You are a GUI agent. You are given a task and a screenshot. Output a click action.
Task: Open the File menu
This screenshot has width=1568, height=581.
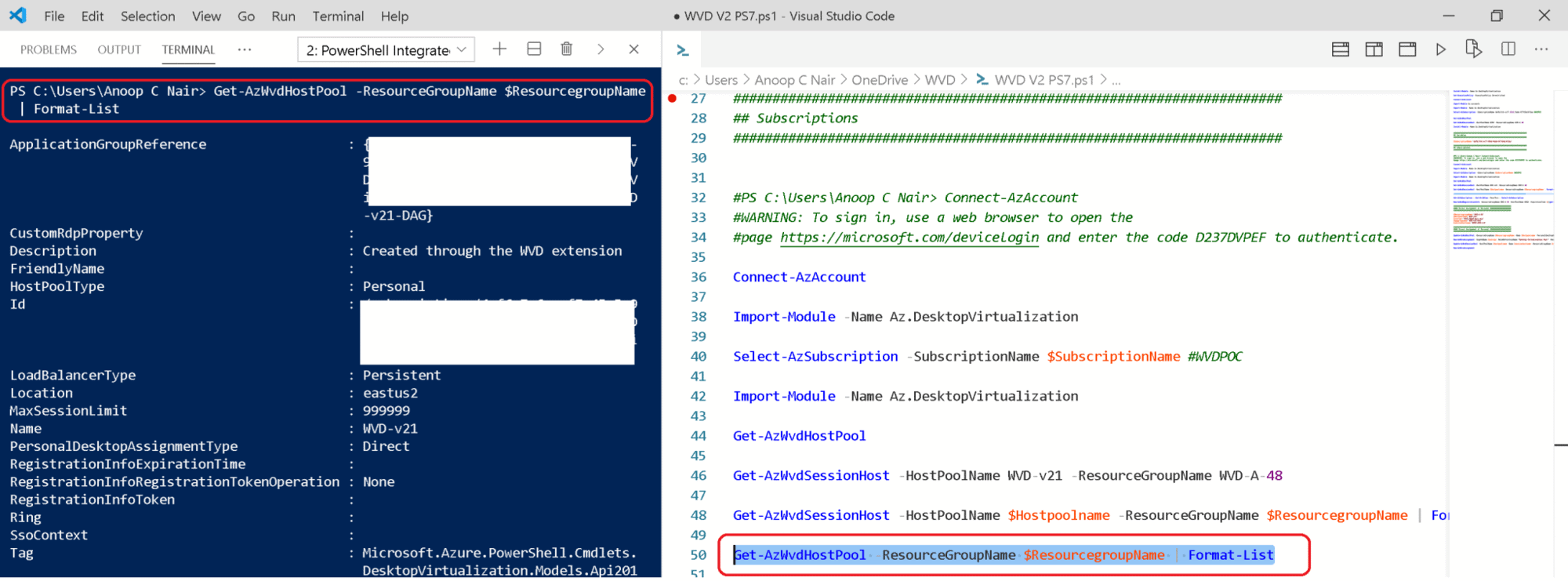[x=54, y=16]
